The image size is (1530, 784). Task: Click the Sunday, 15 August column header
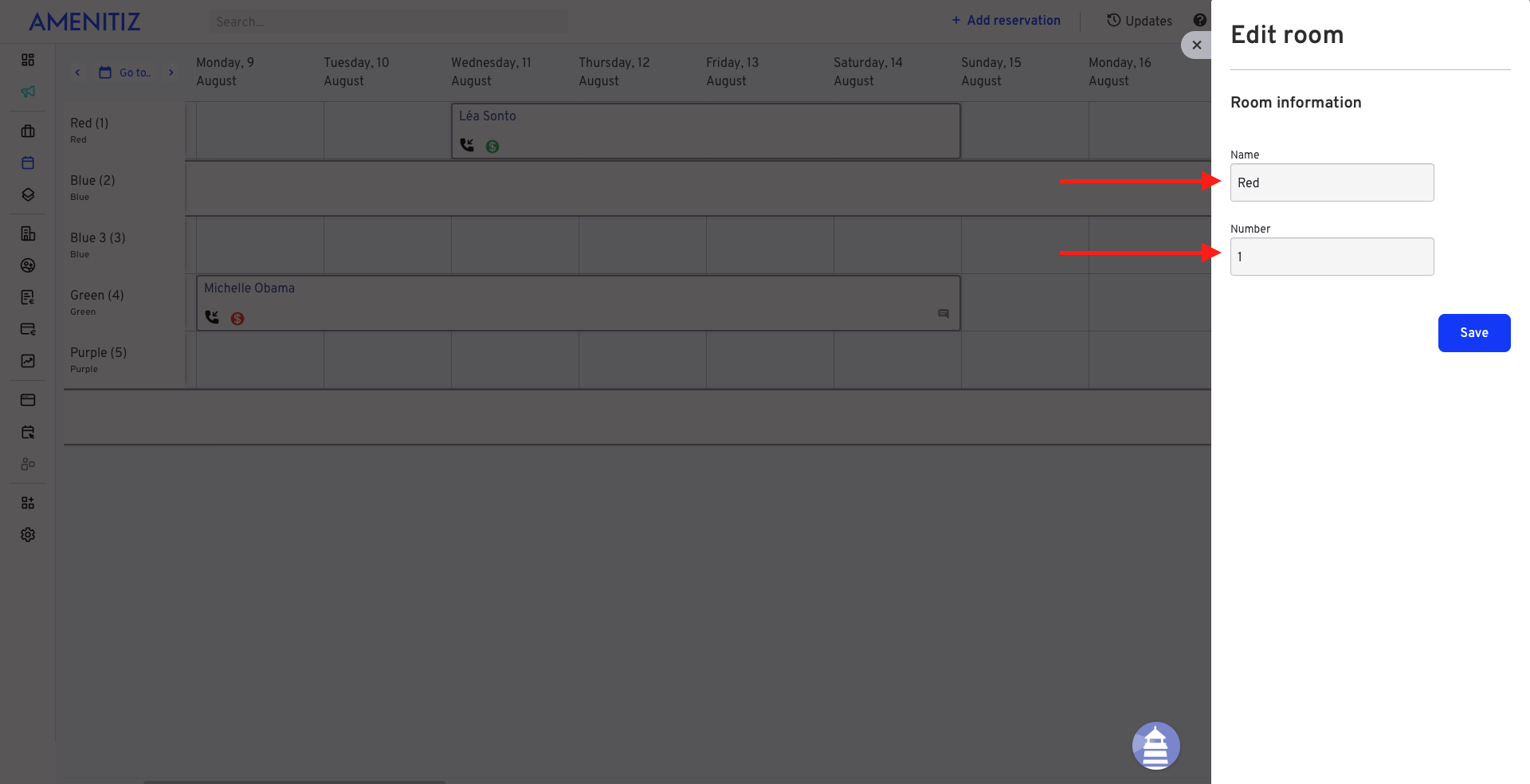coord(991,72)
